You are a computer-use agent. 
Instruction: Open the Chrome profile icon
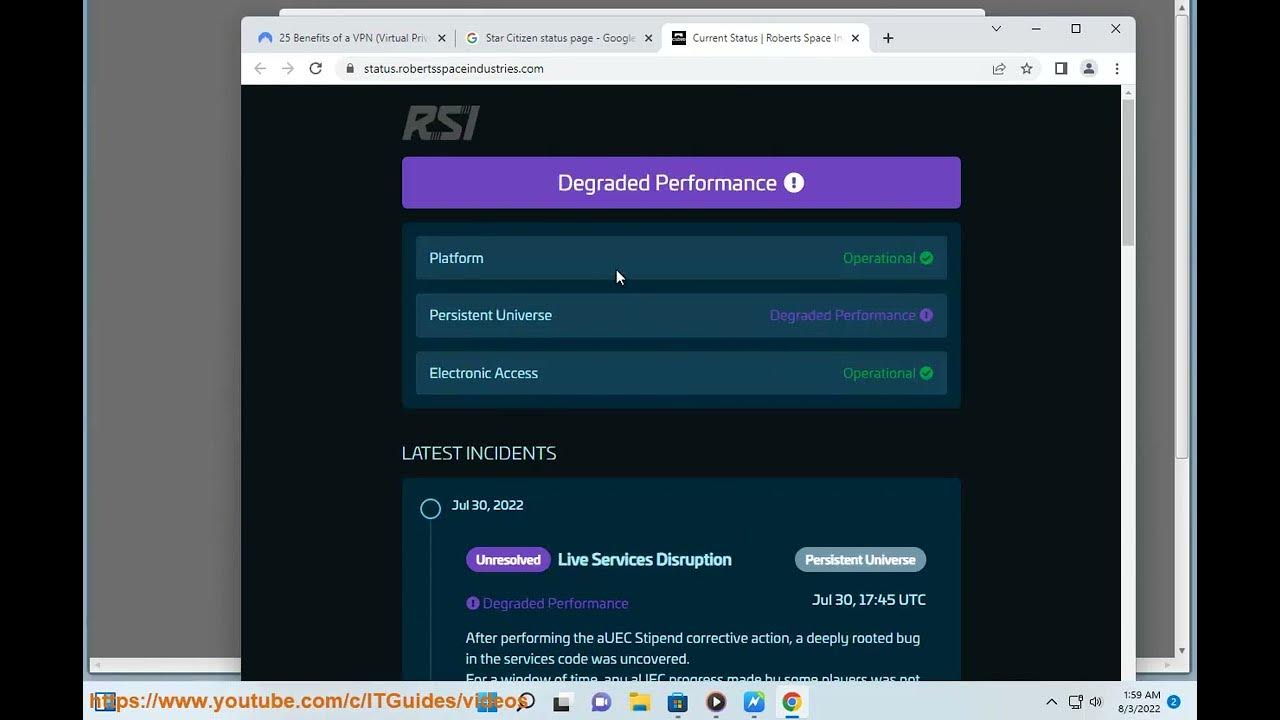1089,69
